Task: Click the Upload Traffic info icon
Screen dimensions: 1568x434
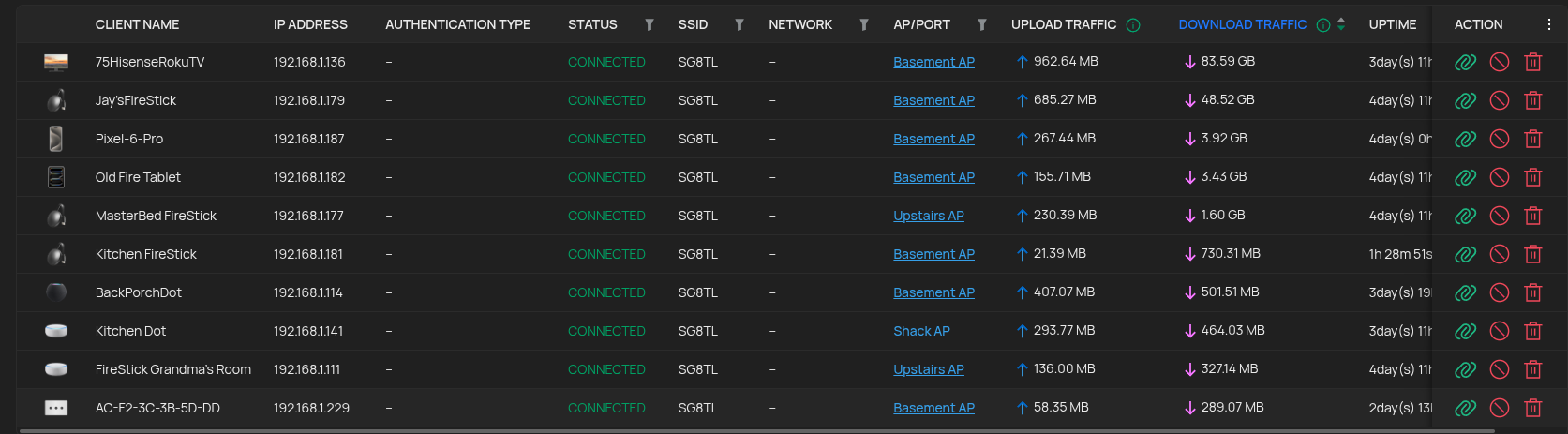Action: coord(1133,25)
